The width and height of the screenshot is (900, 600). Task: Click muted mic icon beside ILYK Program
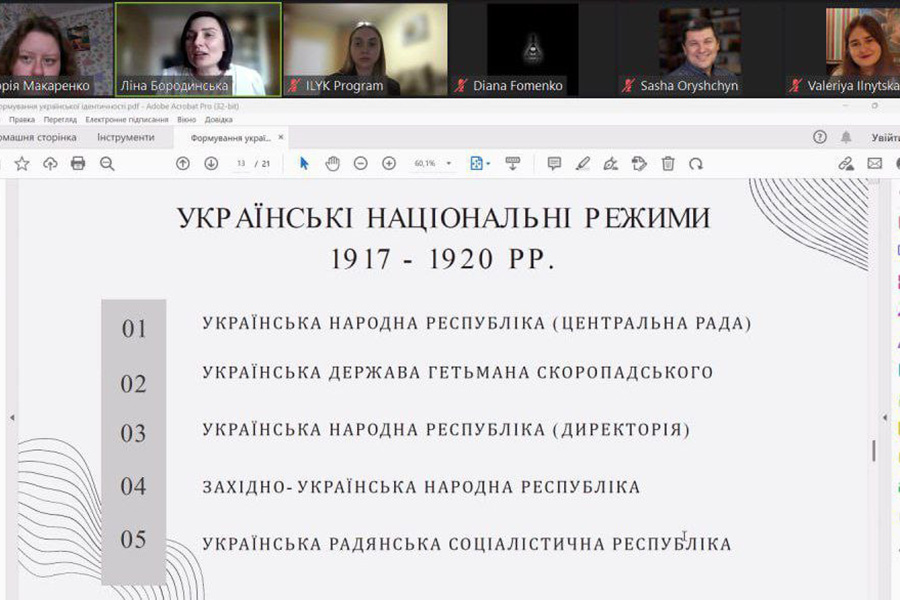coord(294,86)
